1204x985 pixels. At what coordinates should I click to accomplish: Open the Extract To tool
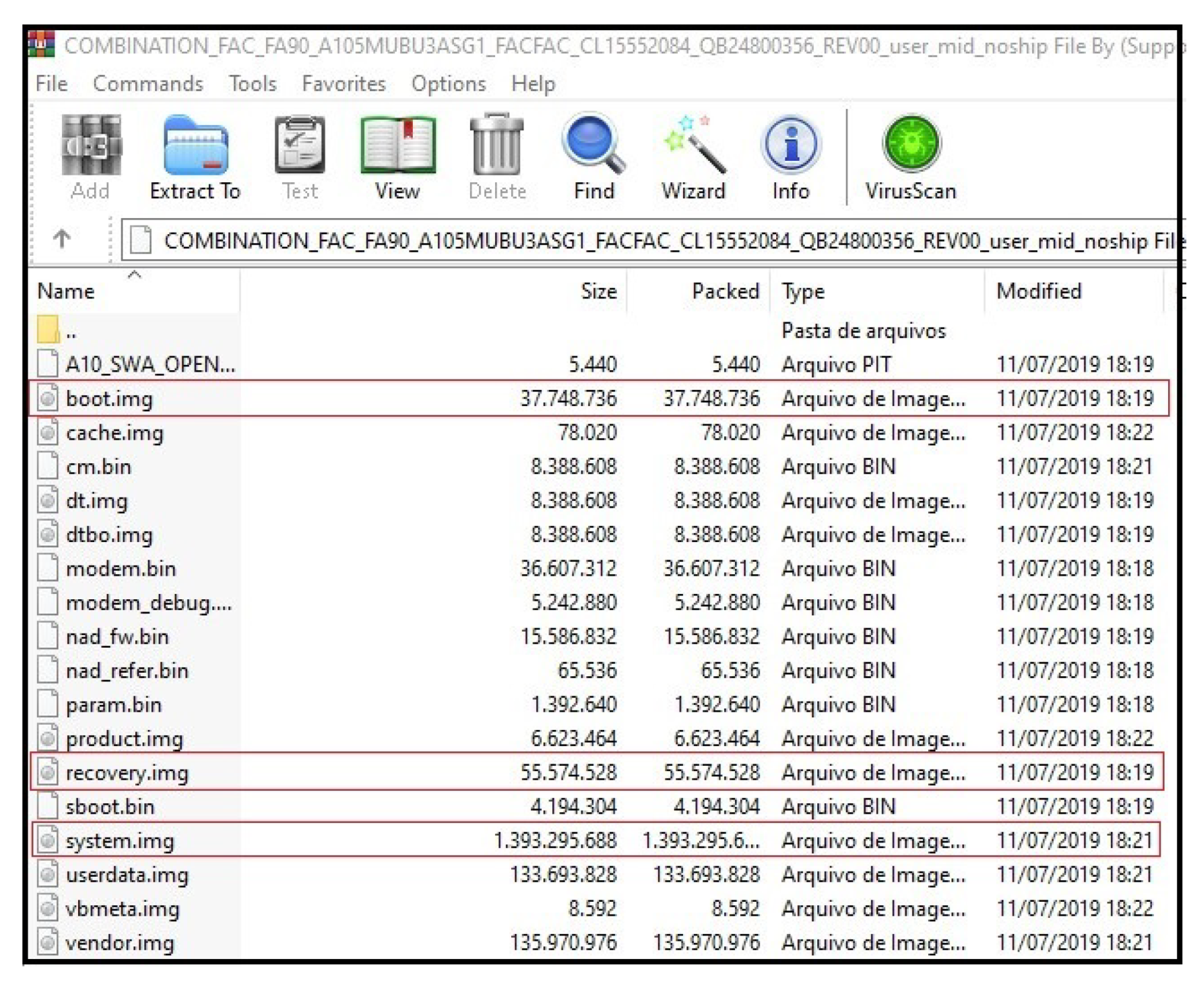tap(195, 145)
